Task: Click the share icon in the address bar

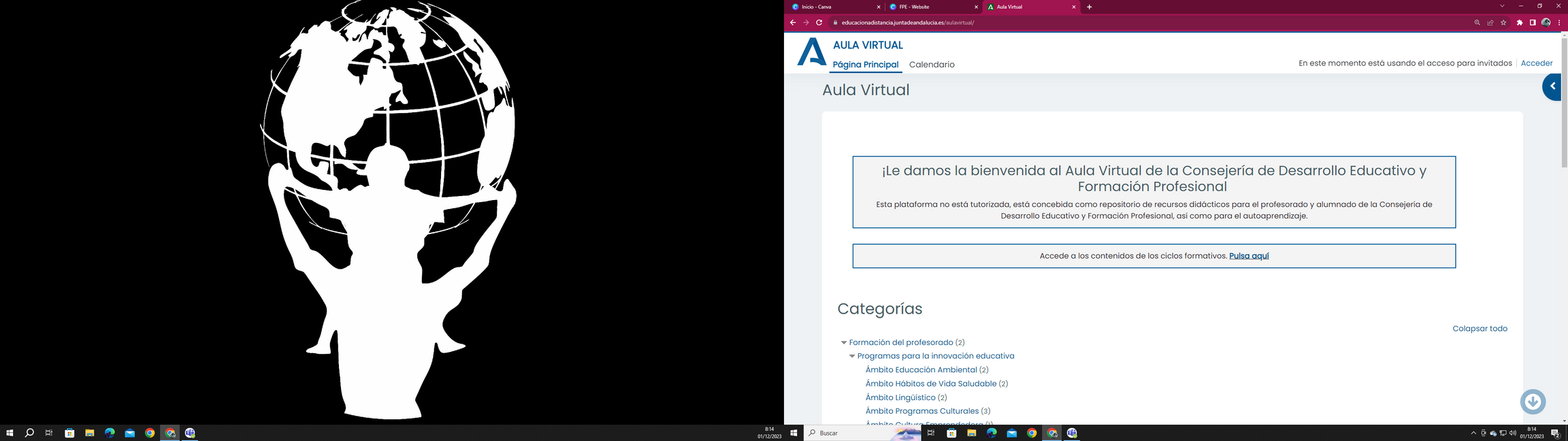Action: [x=1490, y=22]
